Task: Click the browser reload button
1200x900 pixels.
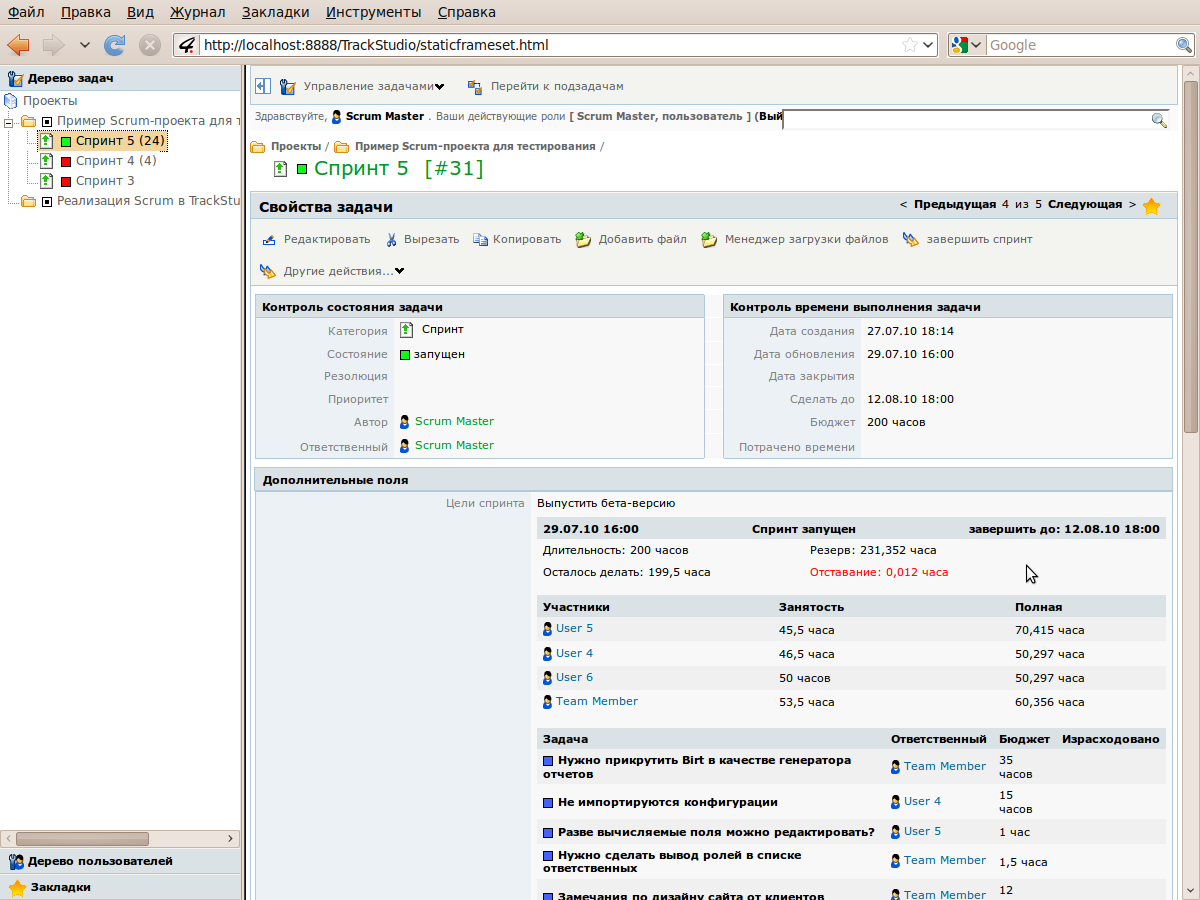Action: point(115,45)
